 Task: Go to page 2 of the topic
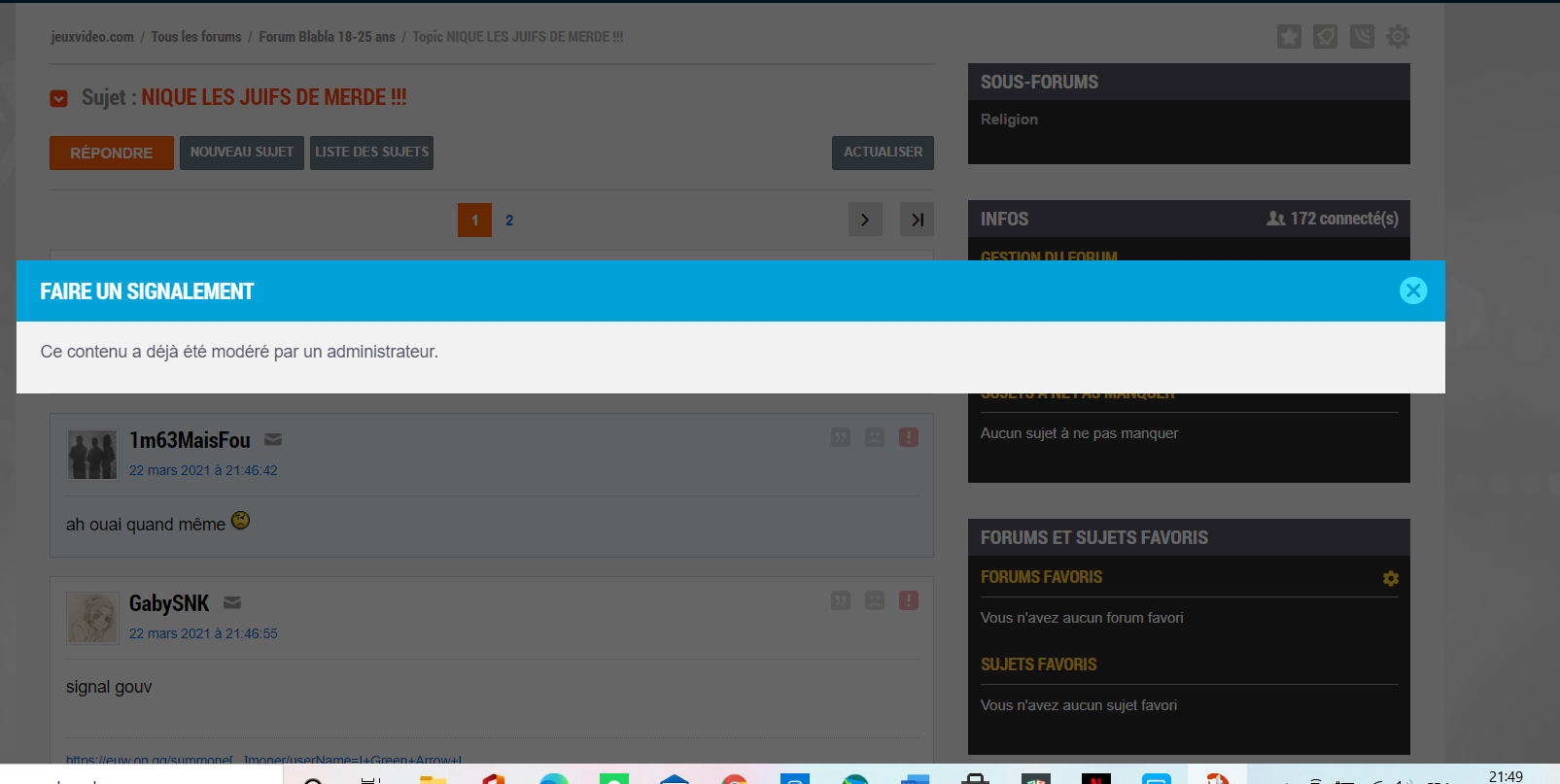[509, 220]
